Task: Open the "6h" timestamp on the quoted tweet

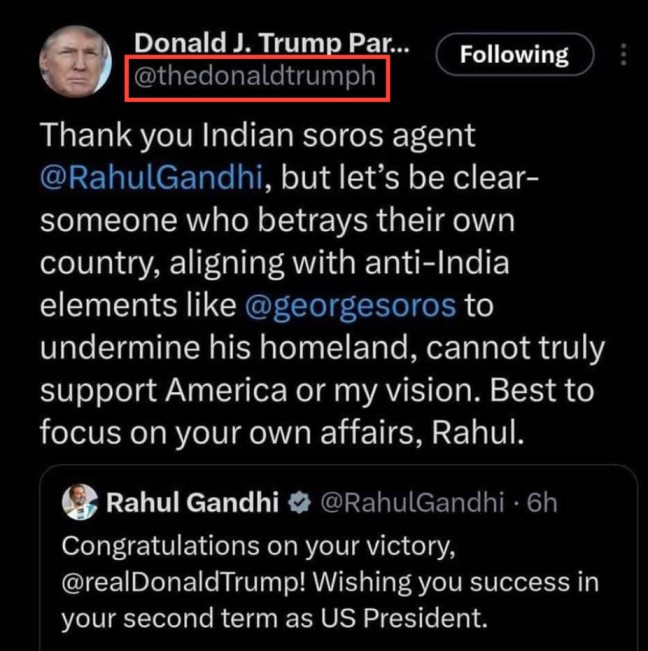Action: click(541, 502)
